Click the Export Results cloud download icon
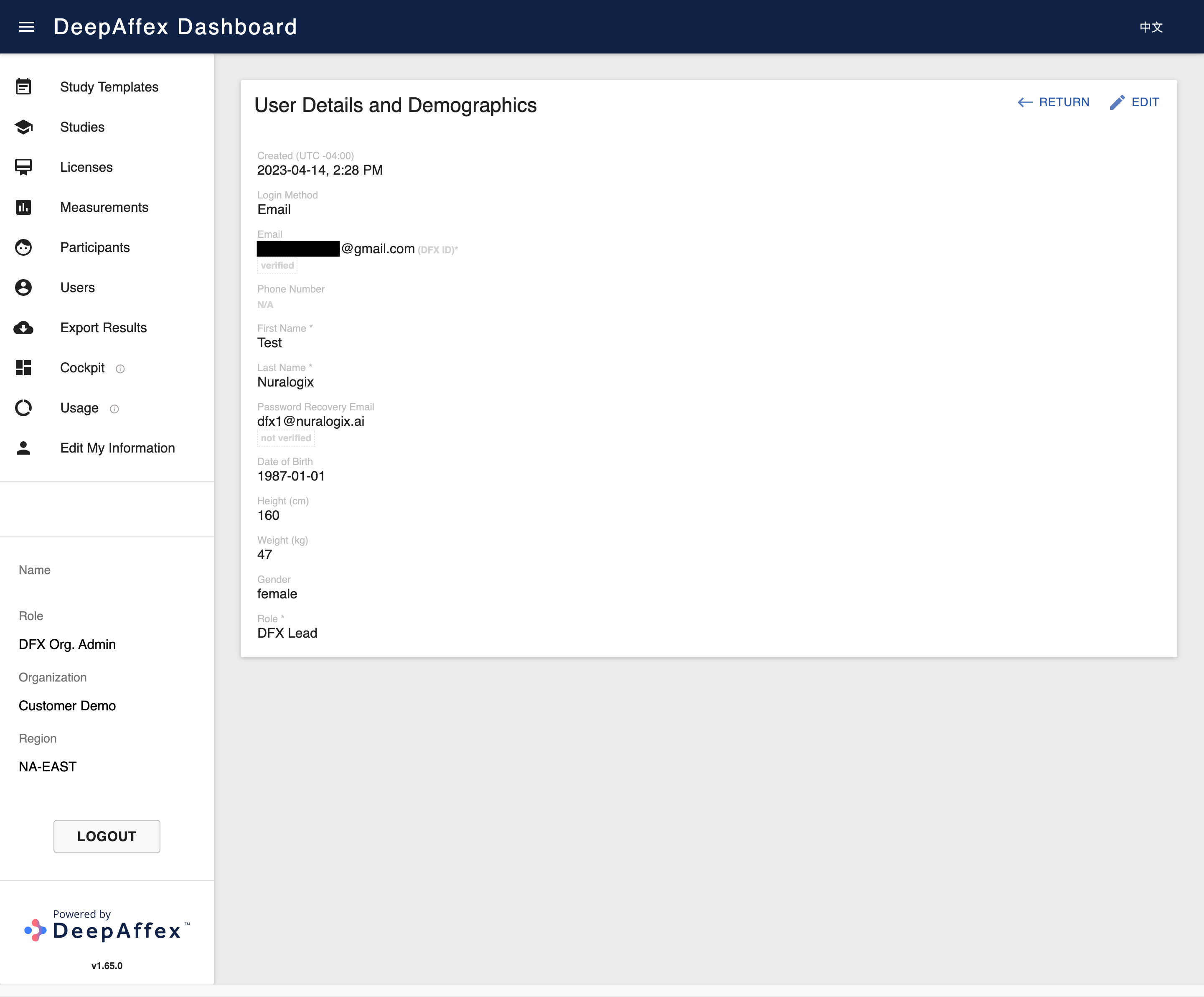The width and height of the screenshot is (1204, 997). click(23, 327)
